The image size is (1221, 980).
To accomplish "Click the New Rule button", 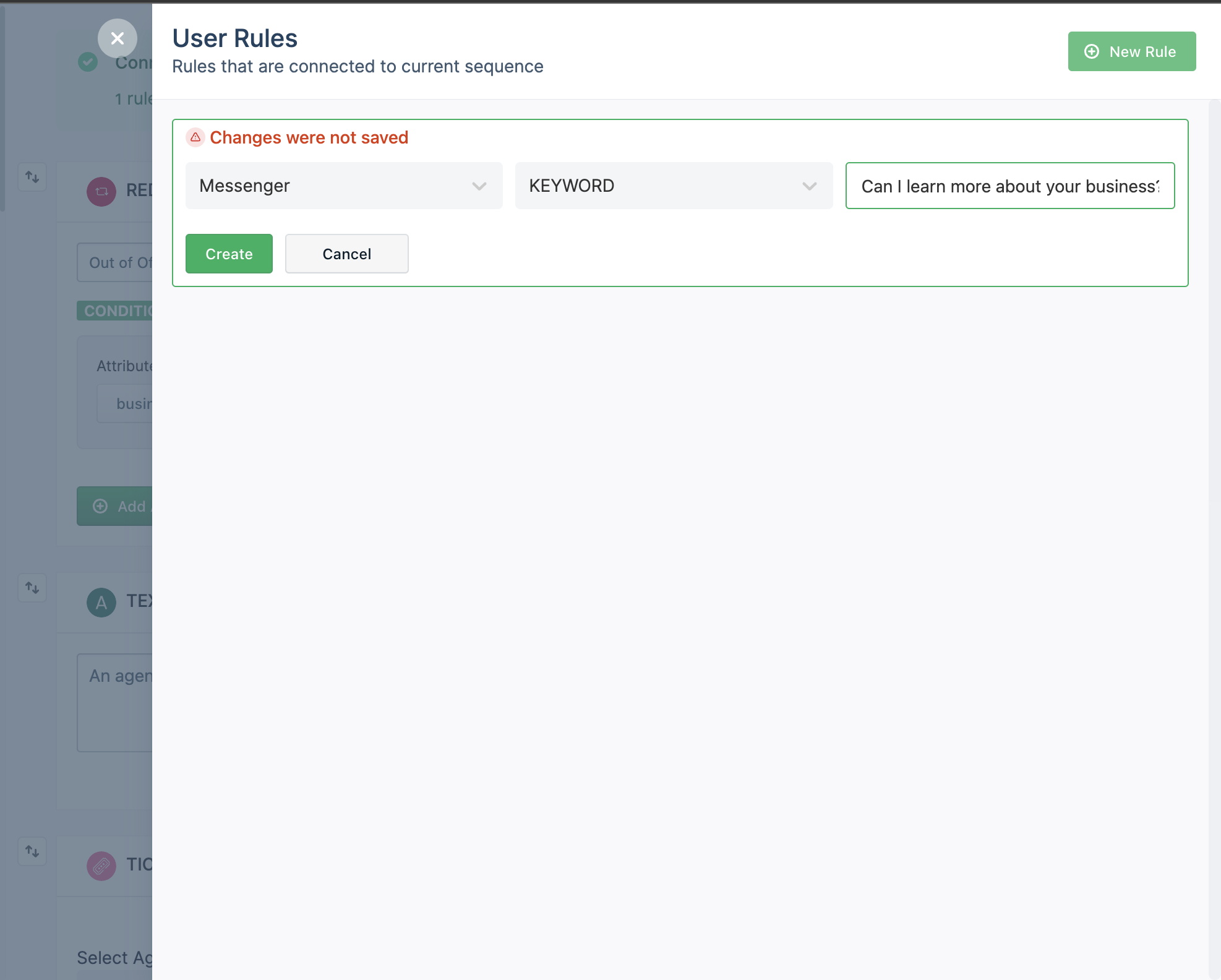I will [x=1131, y=51].
